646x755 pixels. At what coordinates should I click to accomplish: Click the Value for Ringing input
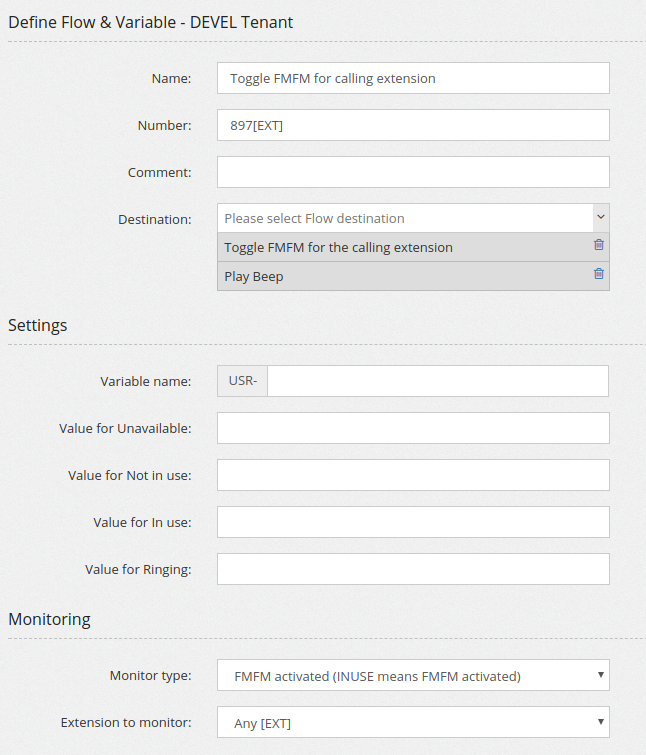tap(413, 569)
